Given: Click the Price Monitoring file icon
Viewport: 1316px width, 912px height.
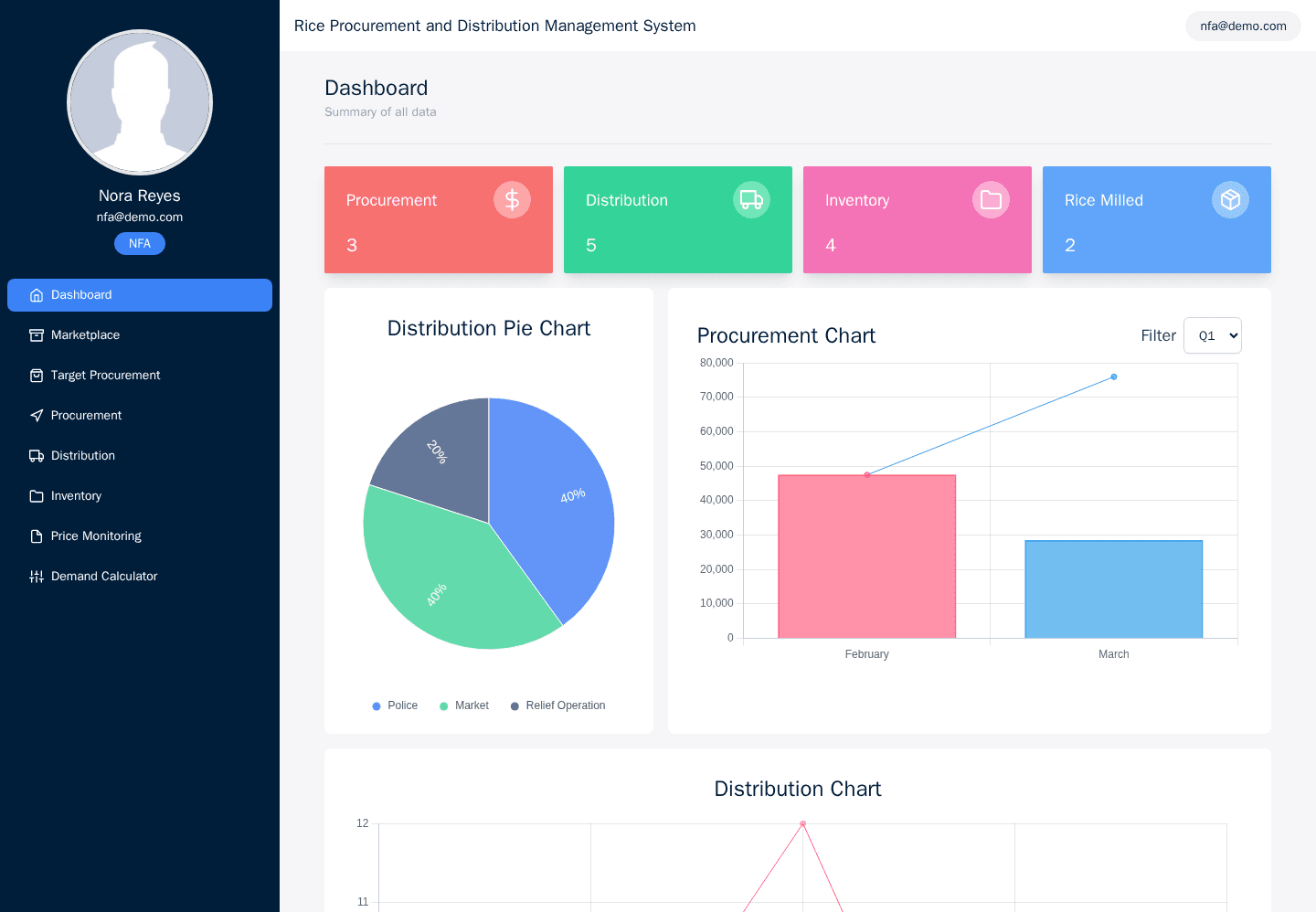Looking at the screenshot, I should (37, 536).
